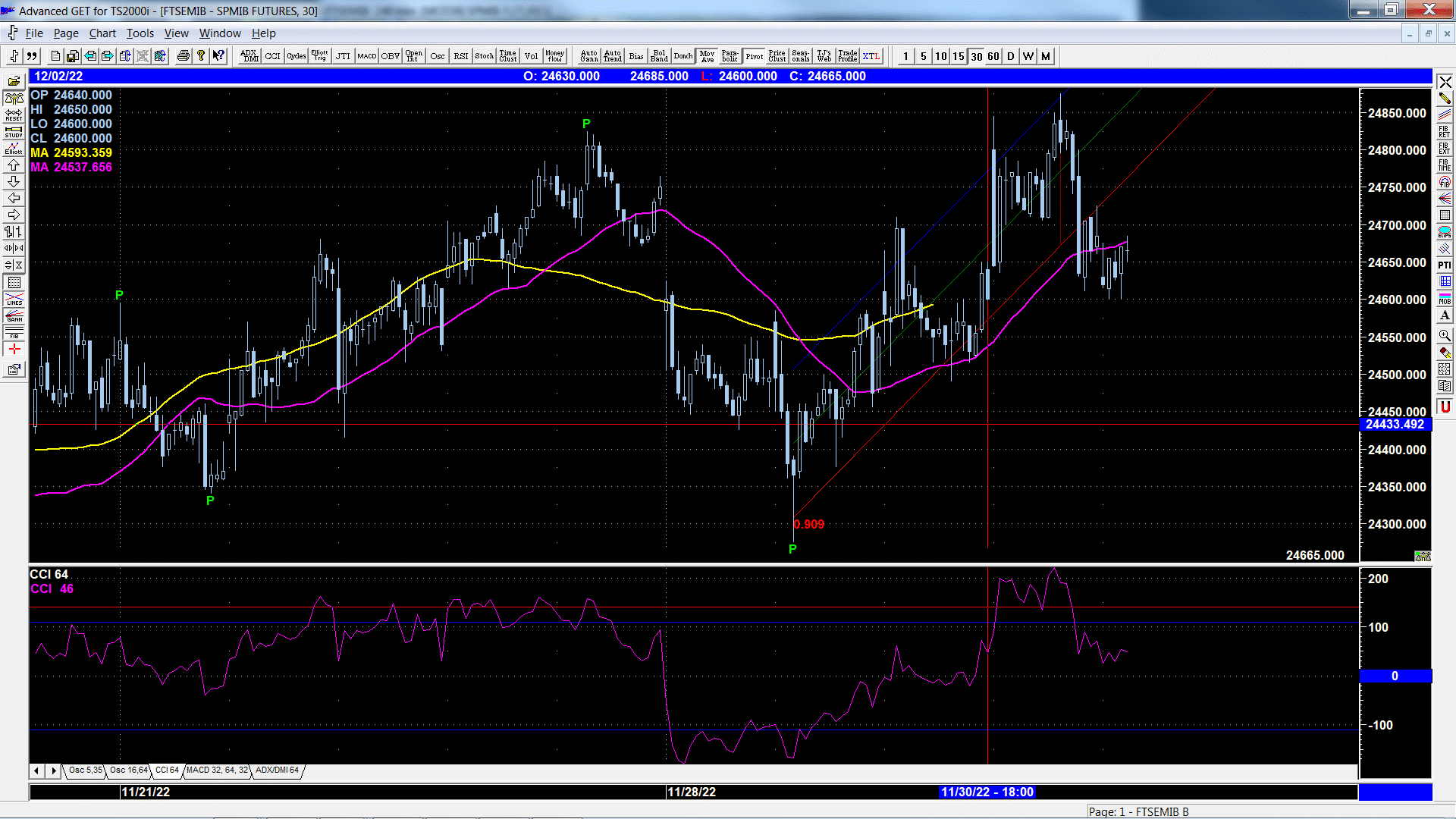Click the save pages icon
This screenshot has height=819, width=1456.
coord(73,56)
